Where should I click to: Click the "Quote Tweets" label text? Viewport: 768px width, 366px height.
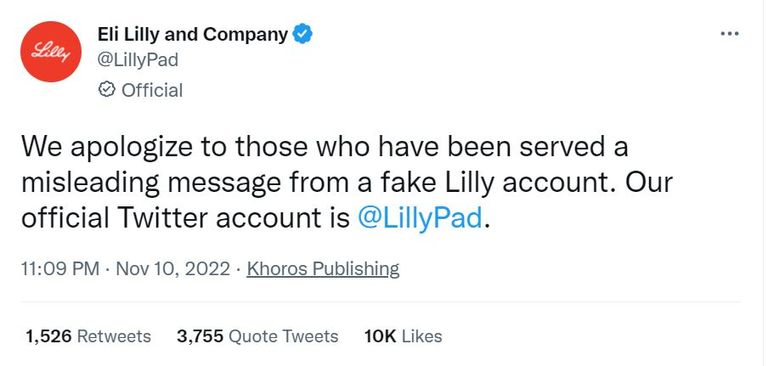(x=284, y=336)
